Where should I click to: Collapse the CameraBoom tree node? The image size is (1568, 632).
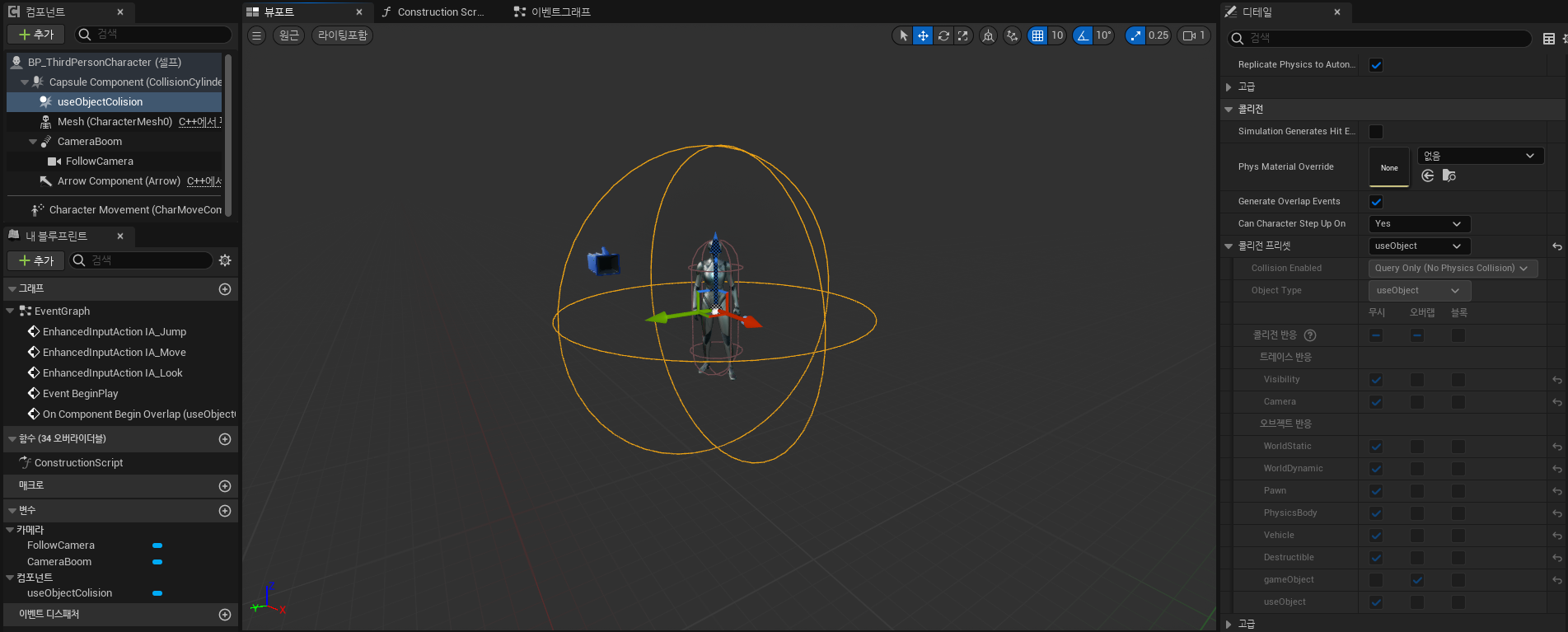point(33,142)
